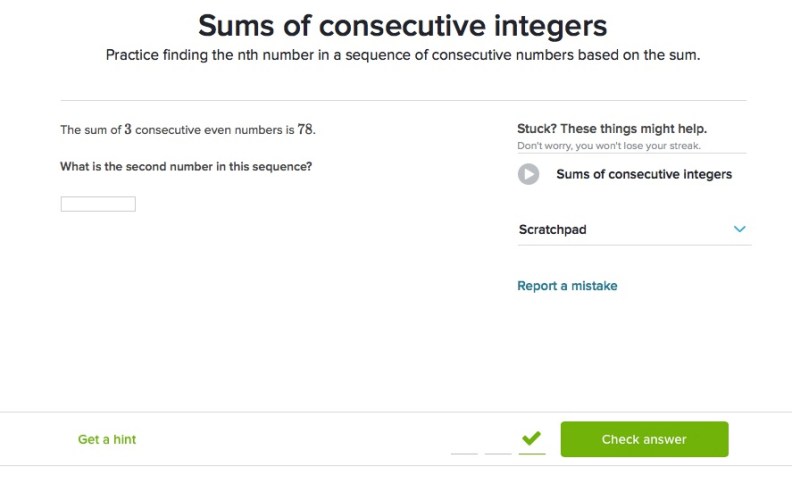This screenshot has width=792, height=500.
Task: Click the 'Stuck? These things might help' heading
Action: tap(612, 129)
